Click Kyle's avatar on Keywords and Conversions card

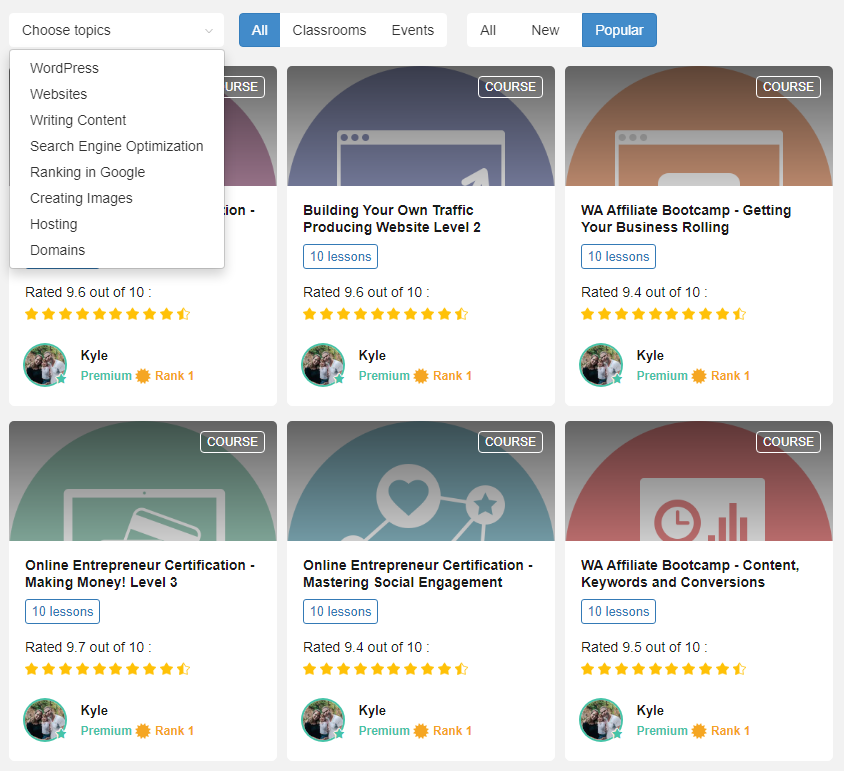pyautogui.click(x=601, y=720)
